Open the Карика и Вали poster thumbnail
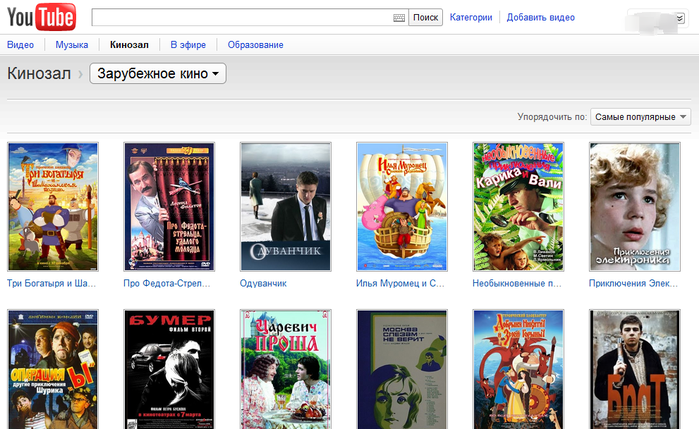 tap(518, 206)
